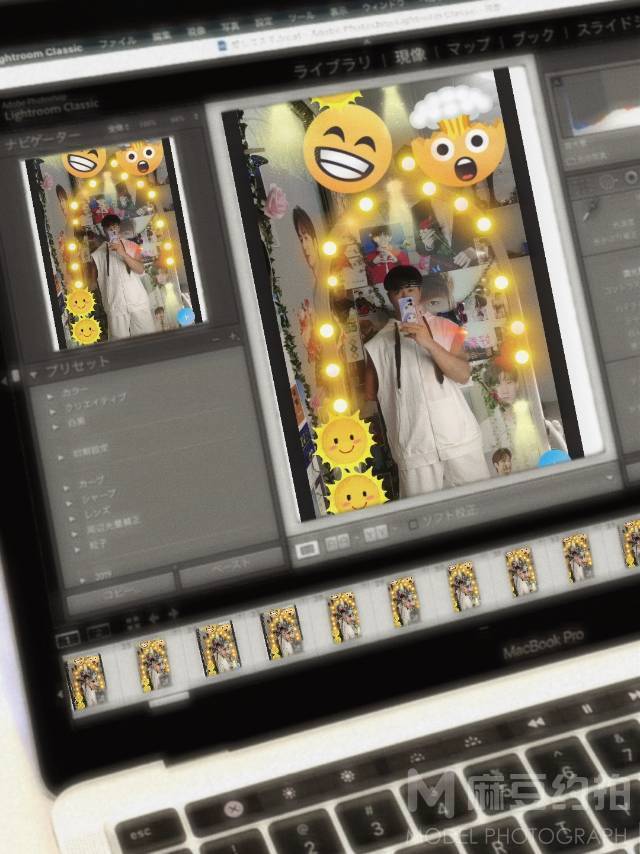Screen dimensions: 640x854
Task: Collapse the プリセット panel
Action: (x=34, y=375)
